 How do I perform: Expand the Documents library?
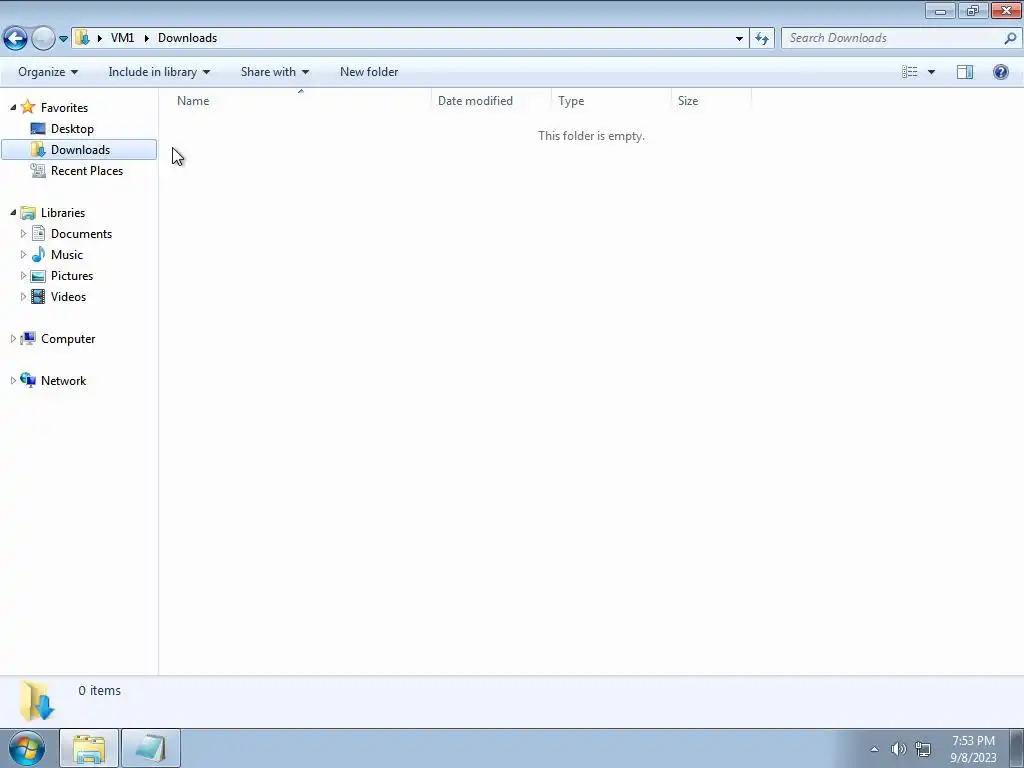[24, 234]
